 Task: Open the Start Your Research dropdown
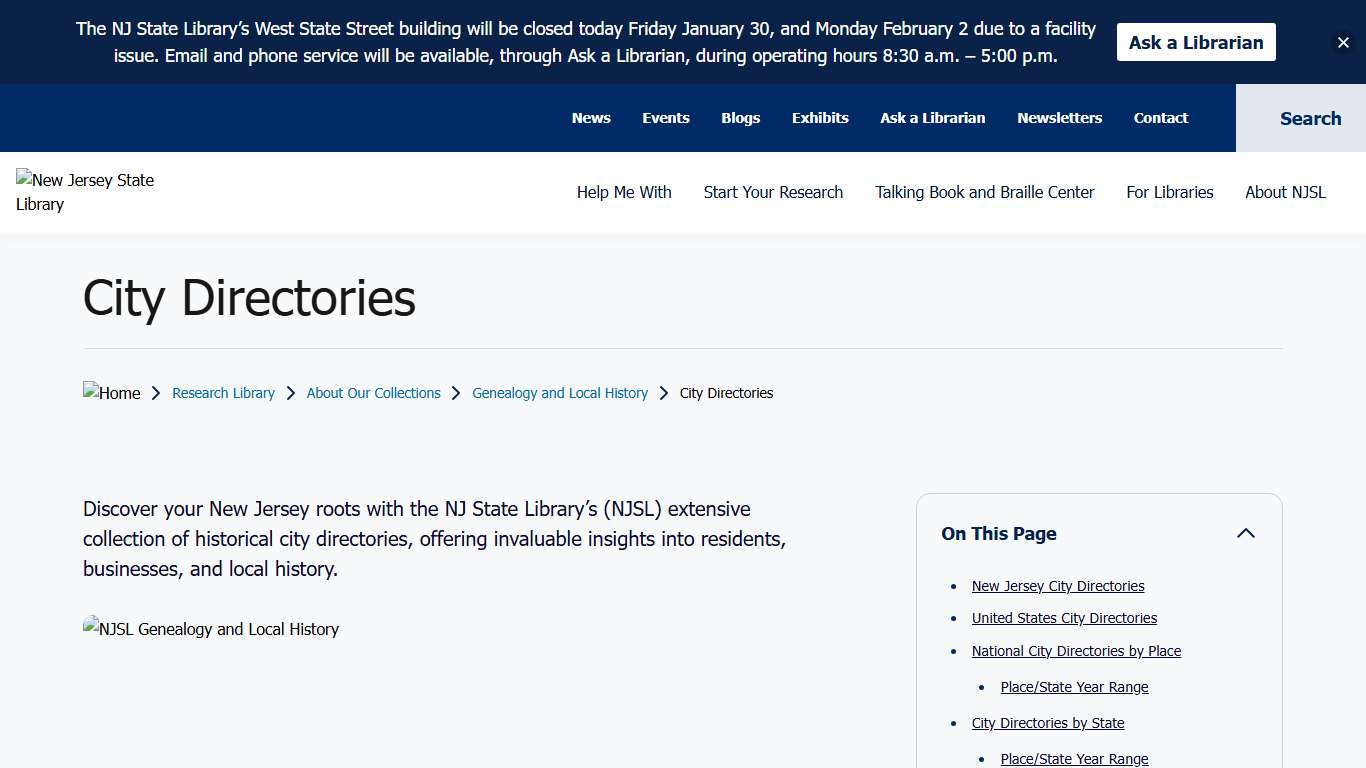tap(773, 192)
